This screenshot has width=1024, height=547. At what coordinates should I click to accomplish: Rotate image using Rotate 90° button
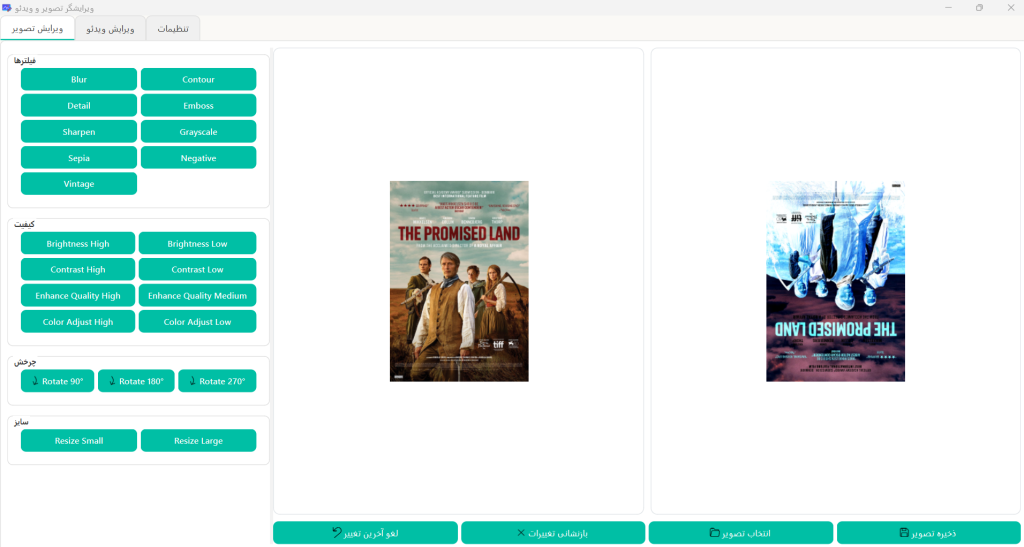click(x=57, y=381)
